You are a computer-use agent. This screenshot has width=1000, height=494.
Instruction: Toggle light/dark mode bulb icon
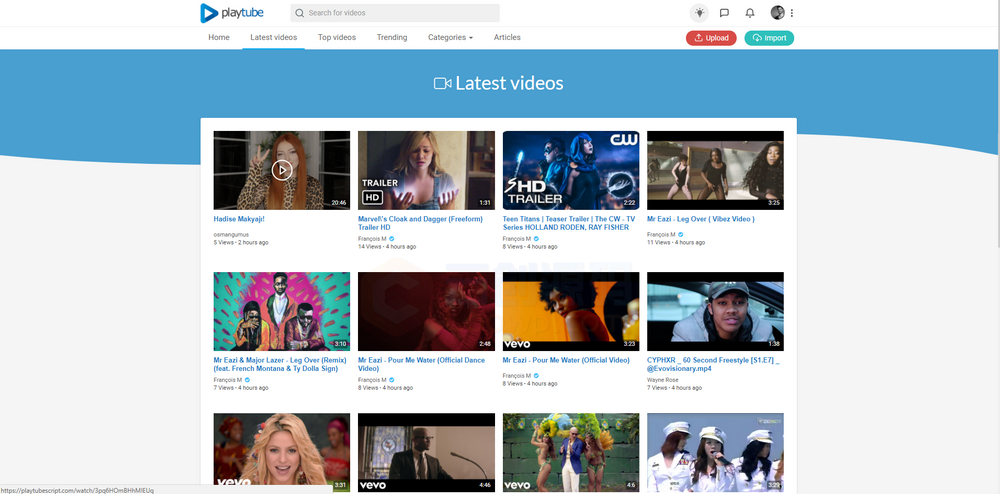699,13
